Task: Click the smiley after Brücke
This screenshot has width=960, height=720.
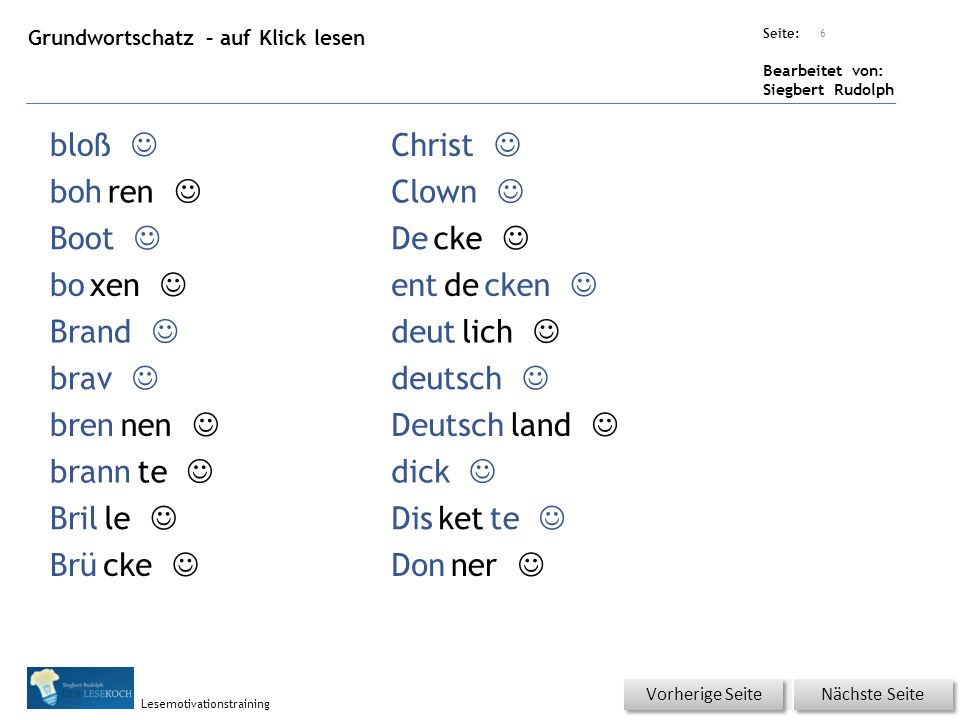Action: (186, 564)
